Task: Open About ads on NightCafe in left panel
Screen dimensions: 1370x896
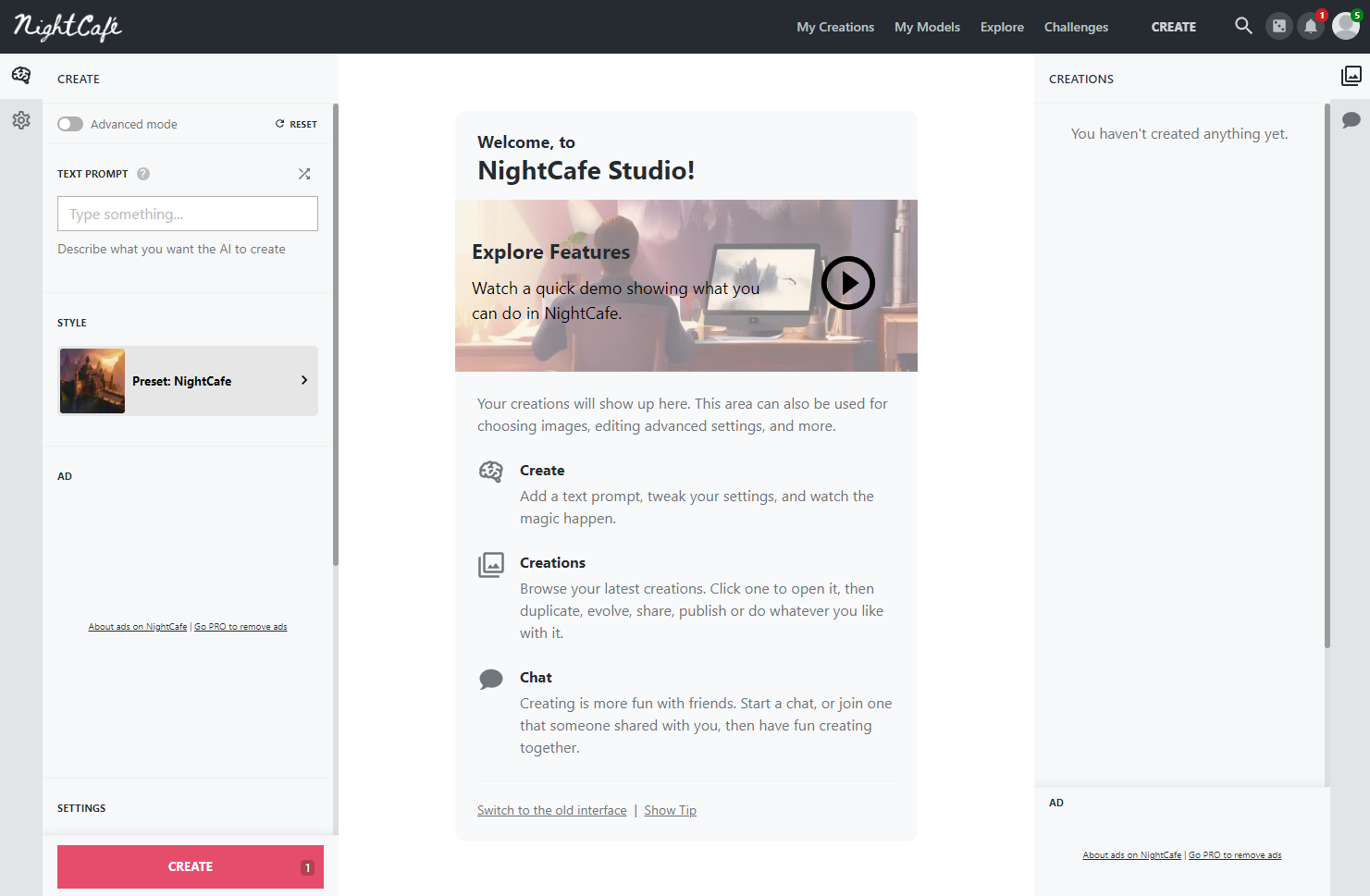Action: (x=138, y=627)
